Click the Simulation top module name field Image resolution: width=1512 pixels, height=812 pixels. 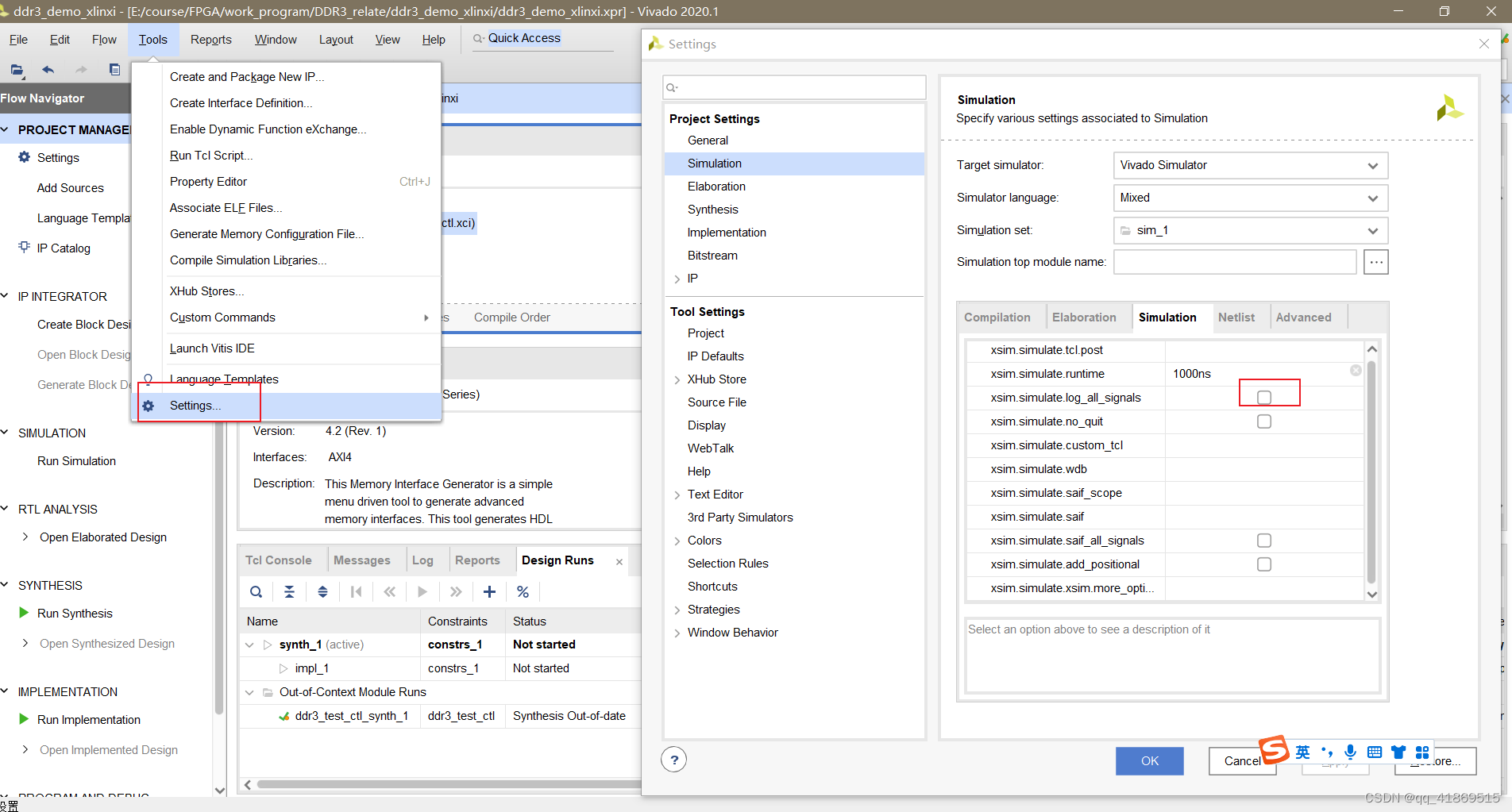1235,262
